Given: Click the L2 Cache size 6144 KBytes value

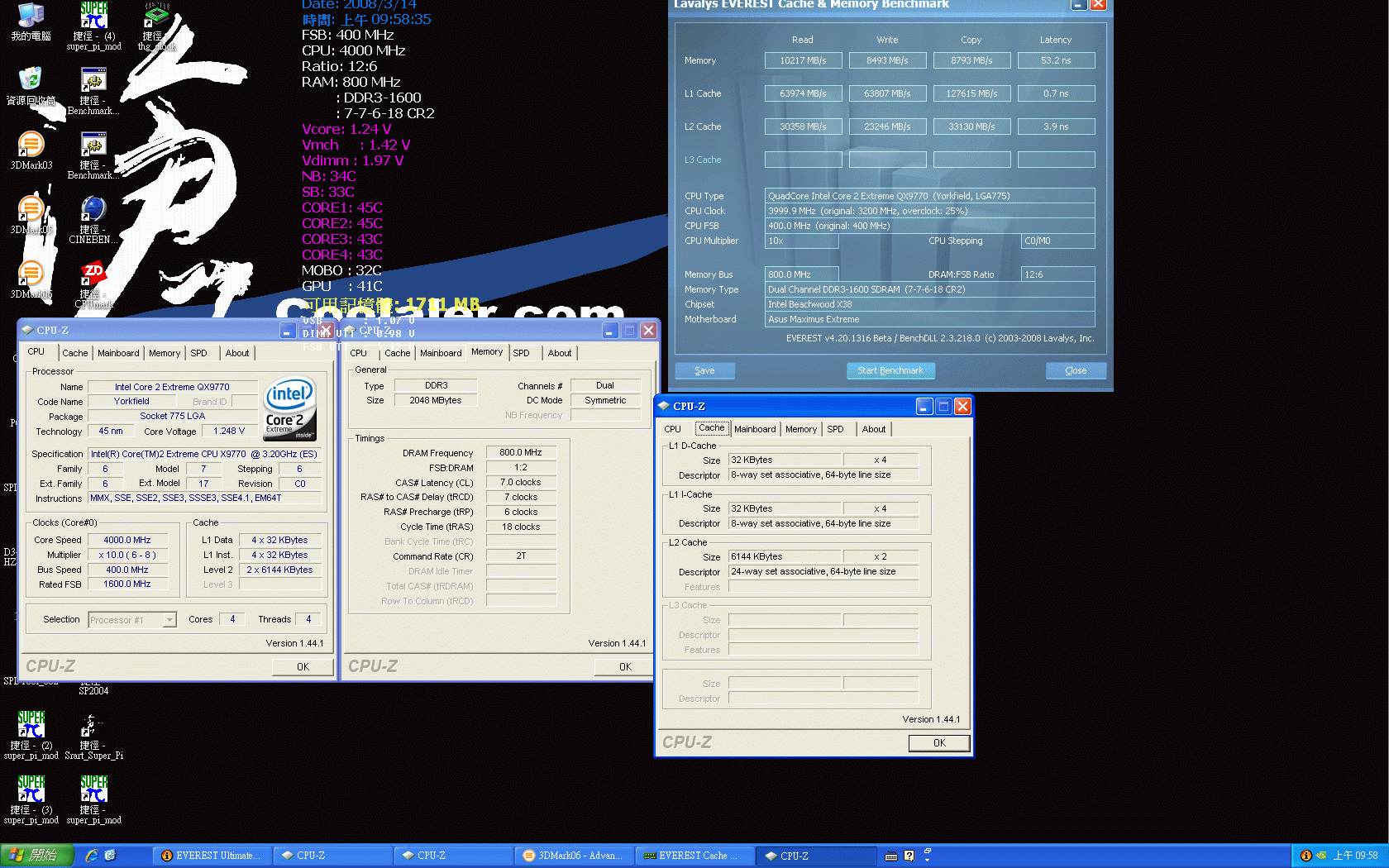Looking at the screenshot, I should click(x=784, y=556).
